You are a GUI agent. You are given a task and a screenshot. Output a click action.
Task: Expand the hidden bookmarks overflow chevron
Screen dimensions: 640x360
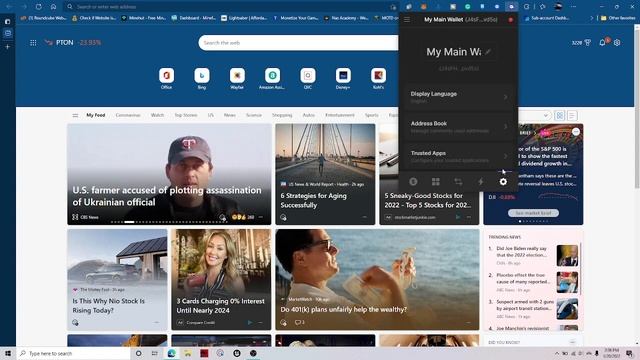point(591,18)
